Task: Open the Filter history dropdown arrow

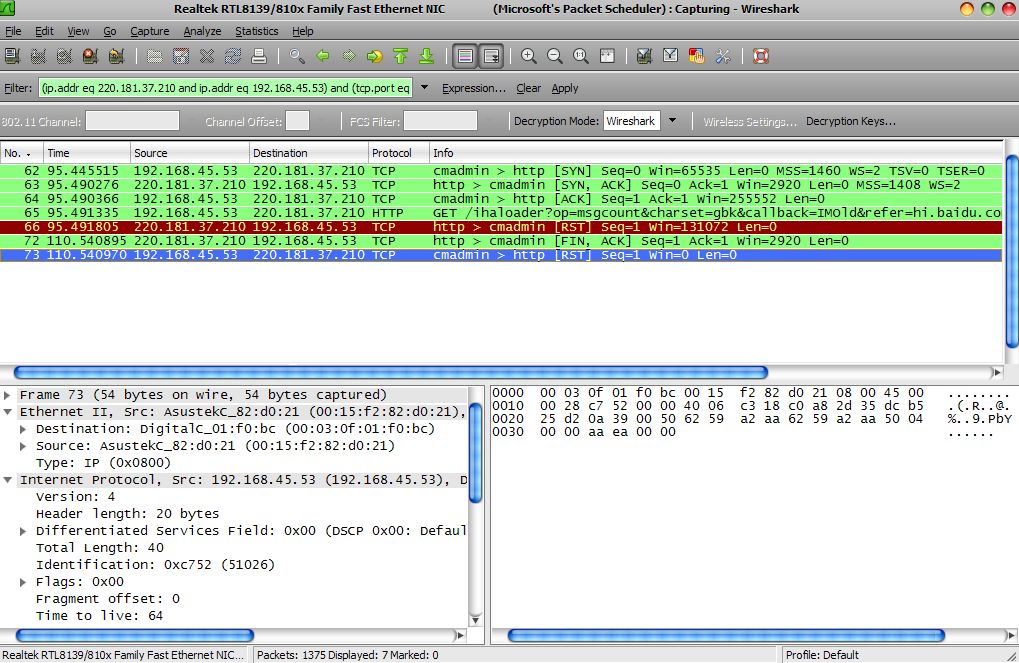Action: pos(424,88)
